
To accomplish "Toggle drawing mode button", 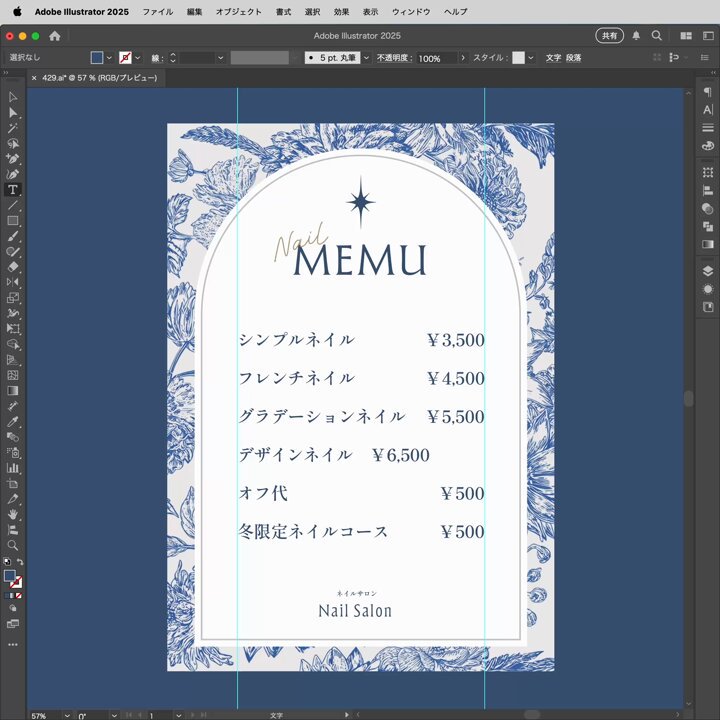I will [x=12, y=608].
